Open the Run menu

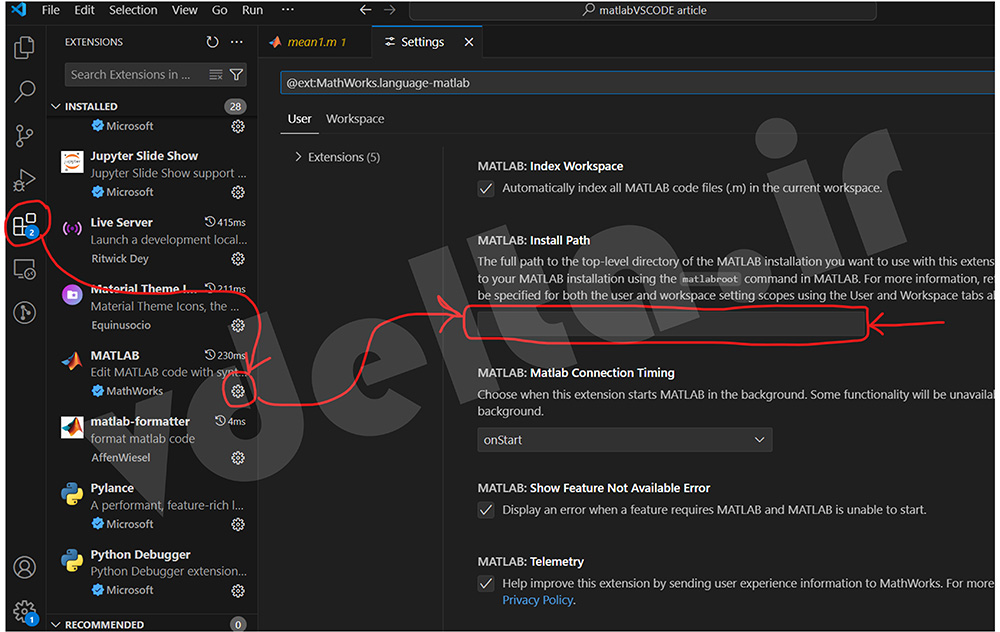[253, 10]
